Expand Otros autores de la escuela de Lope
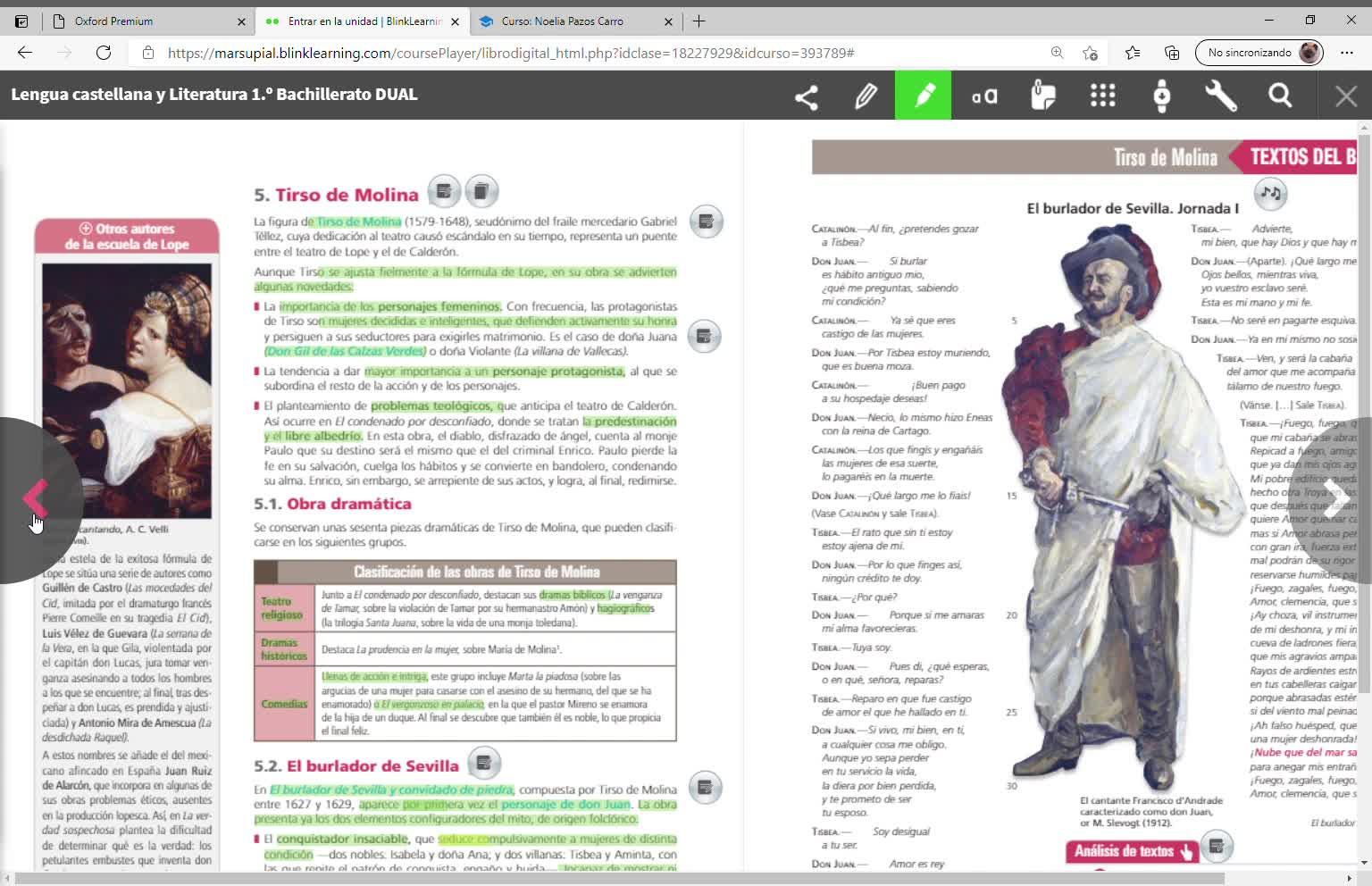 point(127,236)
